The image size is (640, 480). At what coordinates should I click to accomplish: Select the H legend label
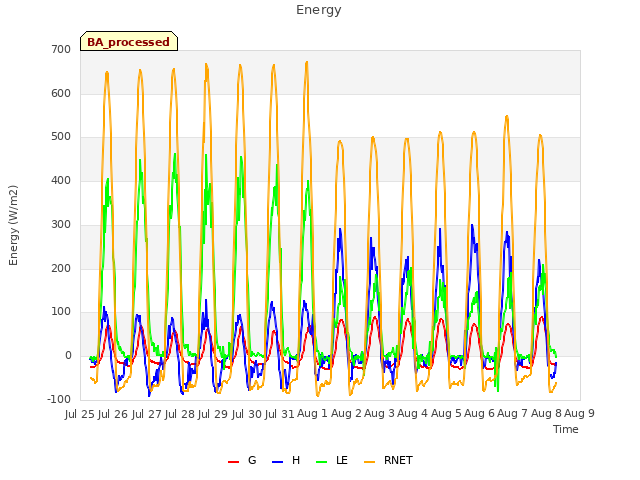pos(296,460)
